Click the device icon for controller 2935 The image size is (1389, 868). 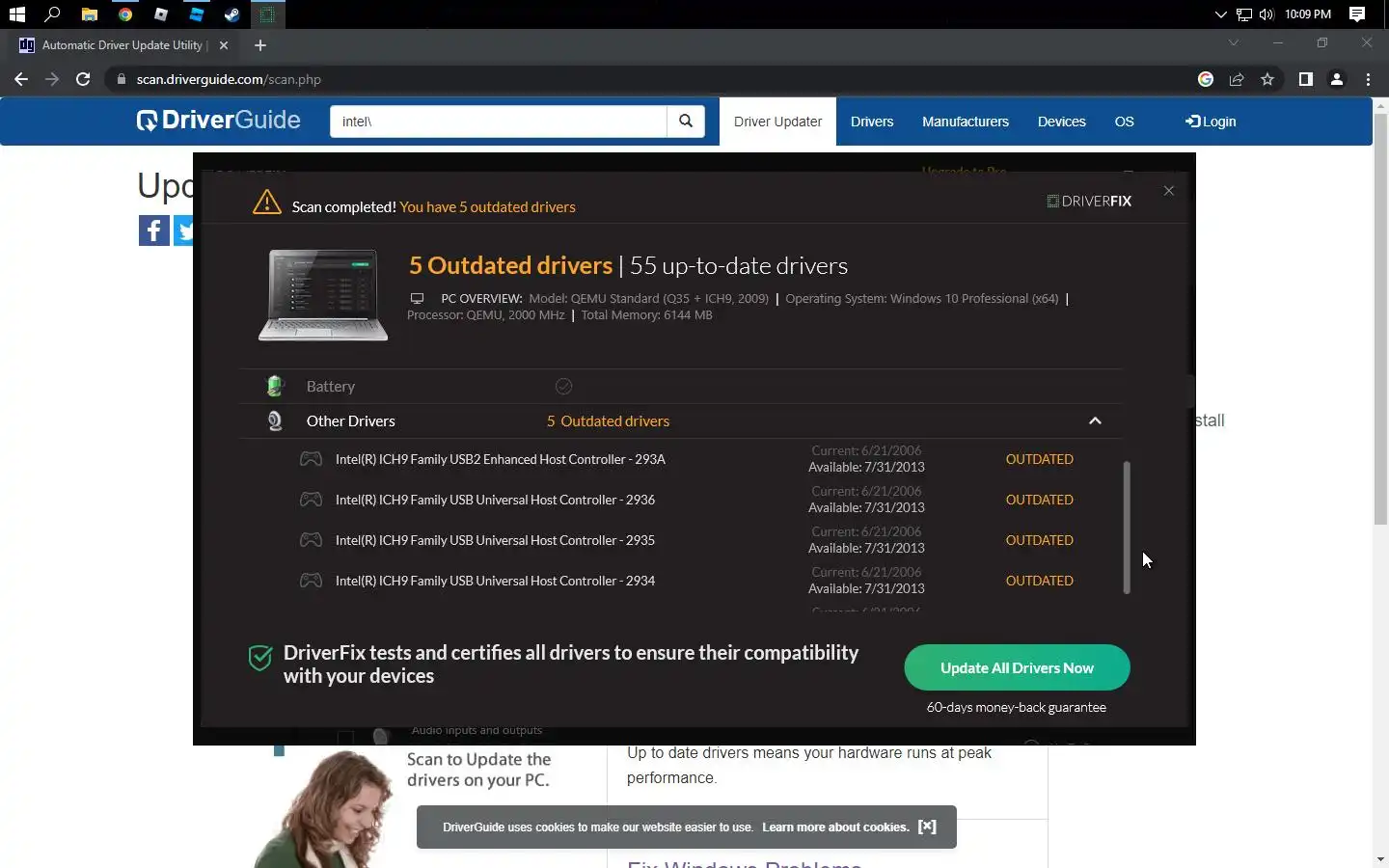[x=311, y=540]
